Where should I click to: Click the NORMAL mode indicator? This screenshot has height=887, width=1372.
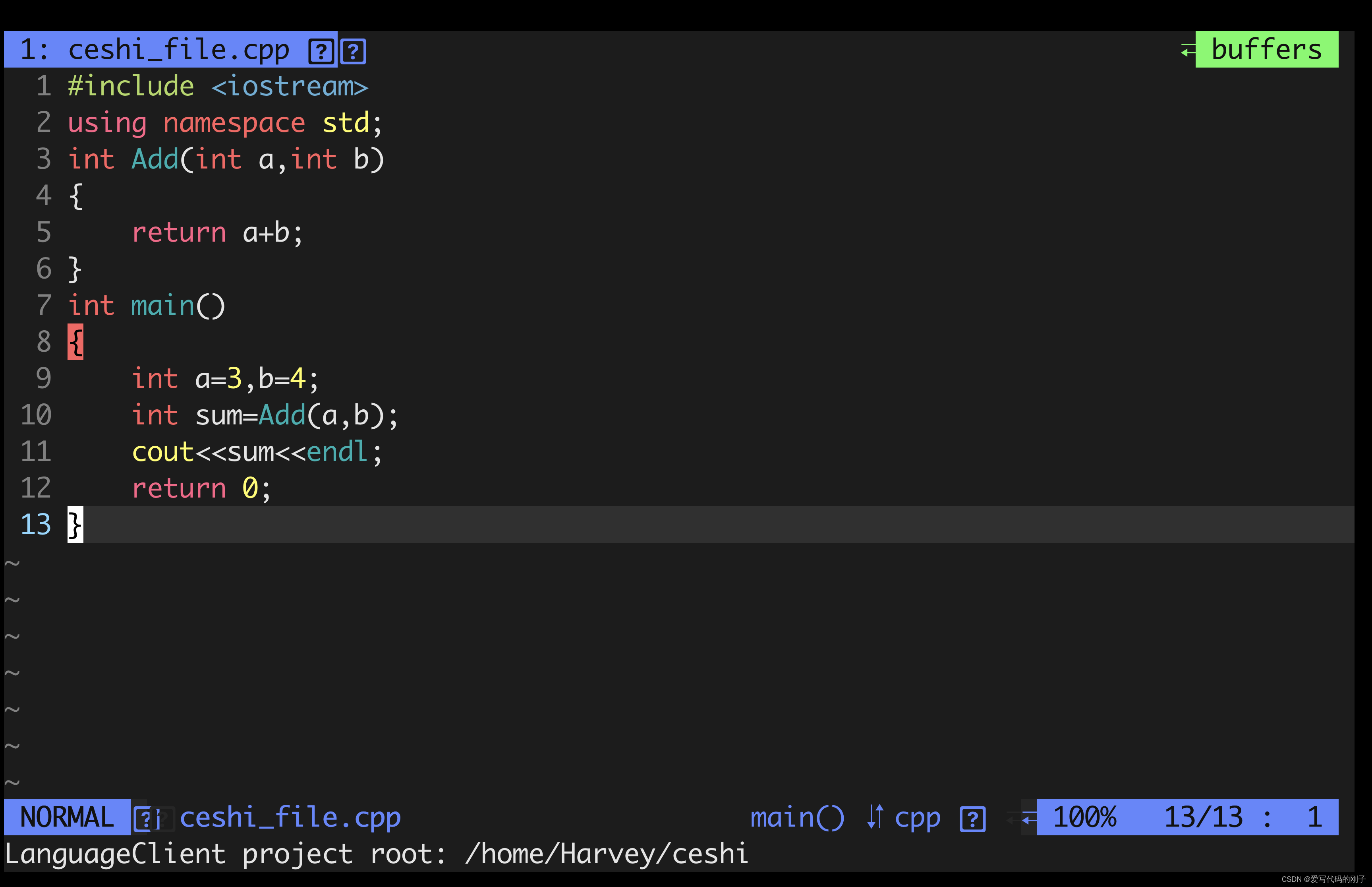pyautogui.click(x=67, y=817)
